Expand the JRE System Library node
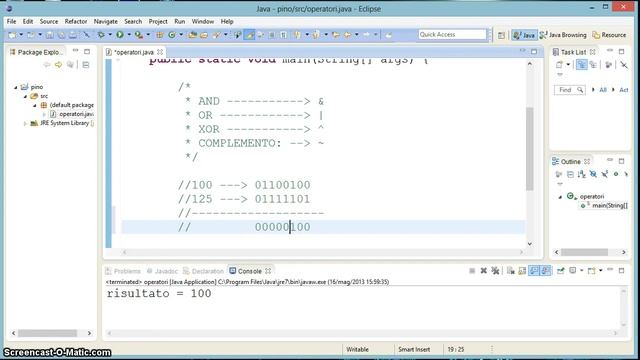The width and height of the screenshot is (640, 360). (25, 123)
